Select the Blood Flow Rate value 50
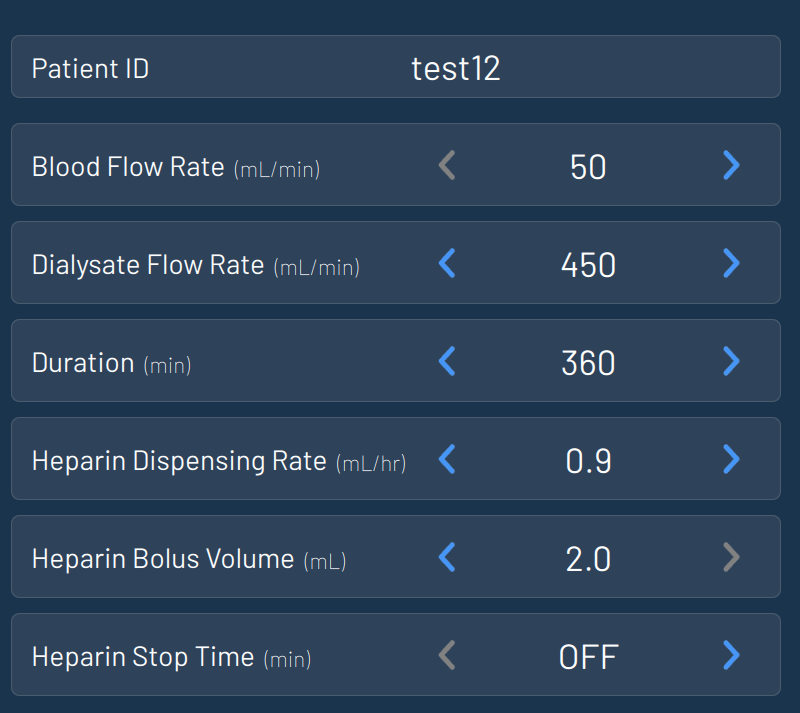 click(588, 166)
